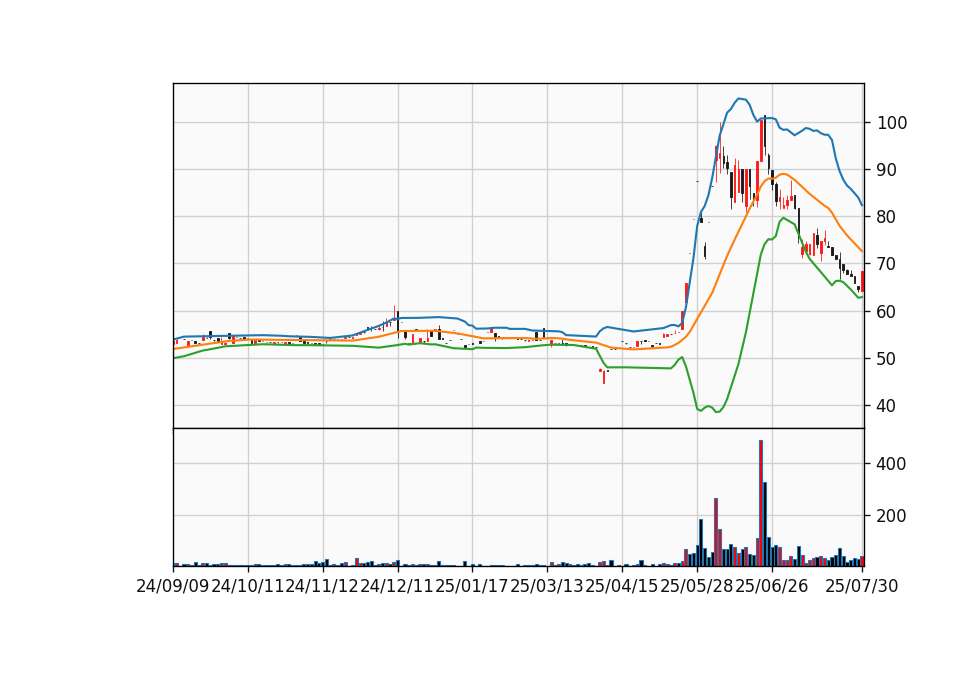
Task: Click the 24/11/12 date label
Action: (x=323, y=587)
